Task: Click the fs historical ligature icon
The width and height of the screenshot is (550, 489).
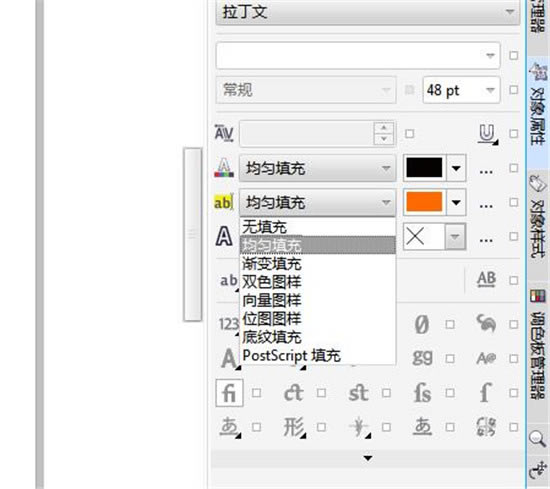Action: (422, 393)
